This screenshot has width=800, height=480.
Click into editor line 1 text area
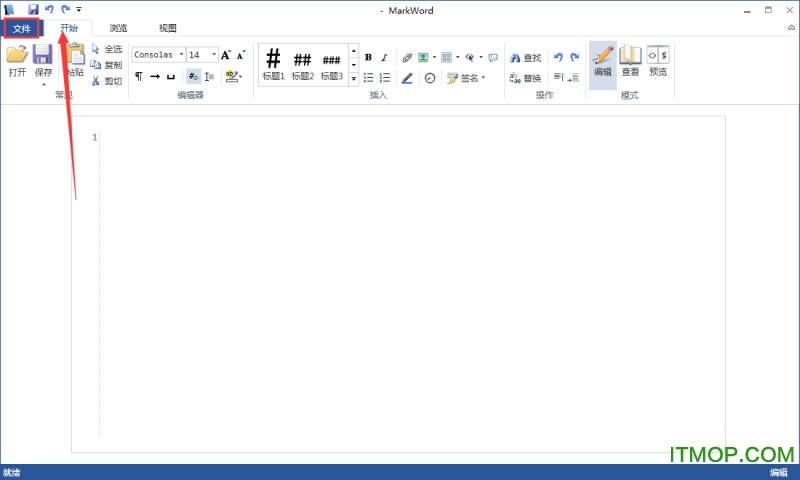point(412,137)
